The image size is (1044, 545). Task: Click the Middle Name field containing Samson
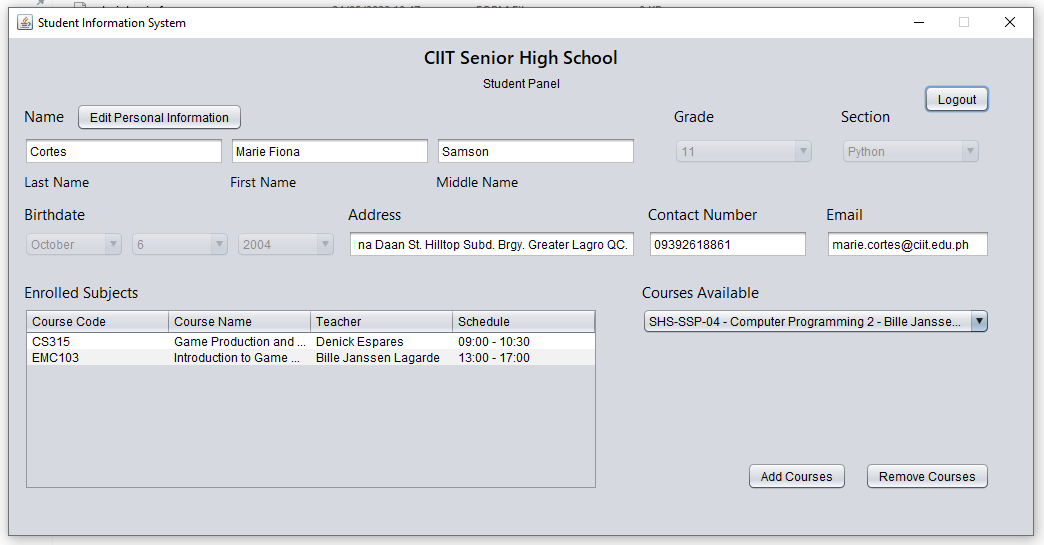[535, 152]
